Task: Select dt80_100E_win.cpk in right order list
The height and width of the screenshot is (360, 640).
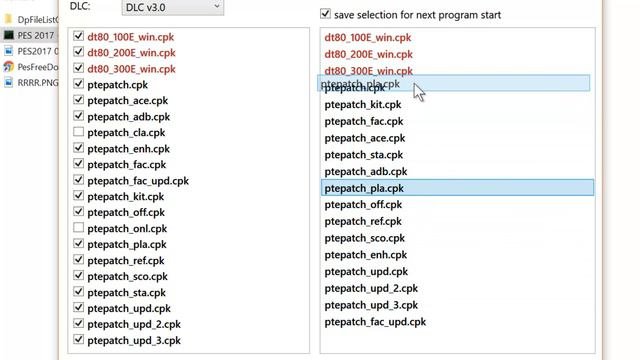Action: [x=368, y=38]
